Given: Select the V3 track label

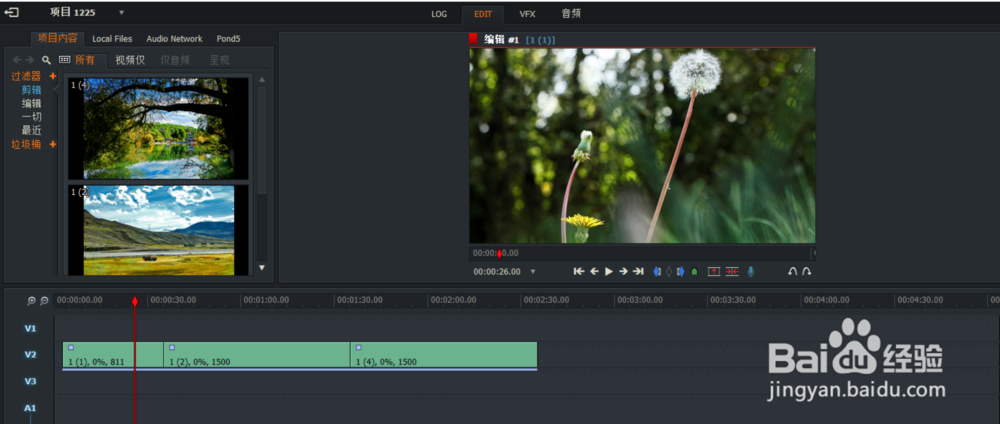Looking at the screenshot, I should pyautogui.click(x=31, y=381).
